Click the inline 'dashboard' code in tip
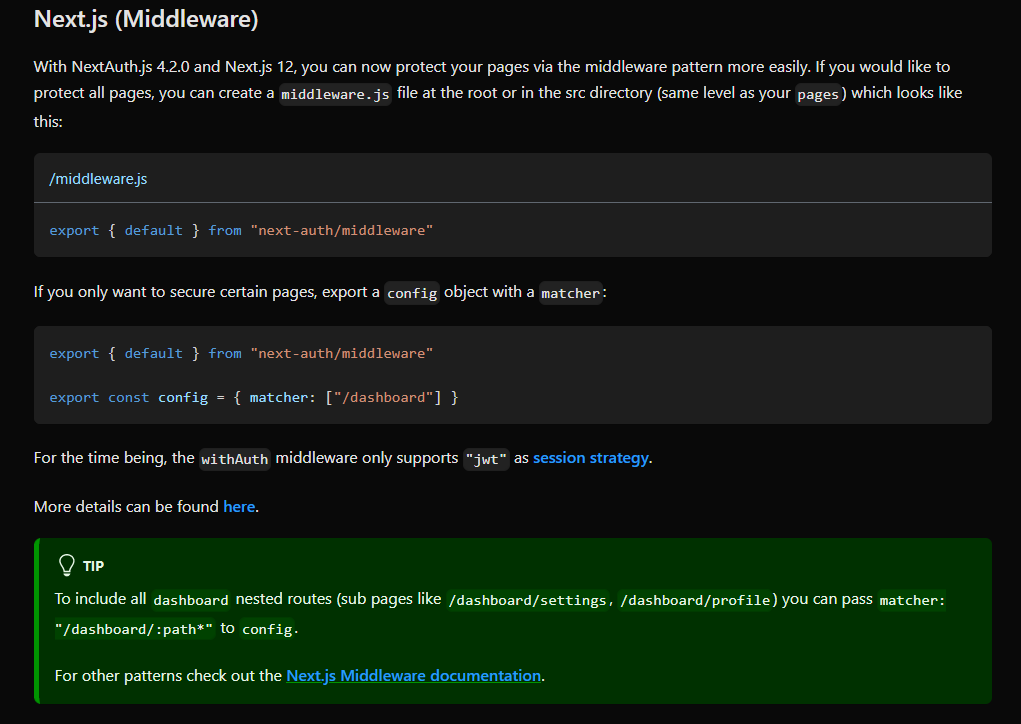This screenshot has height=724, width=1021. pos(191,600)
